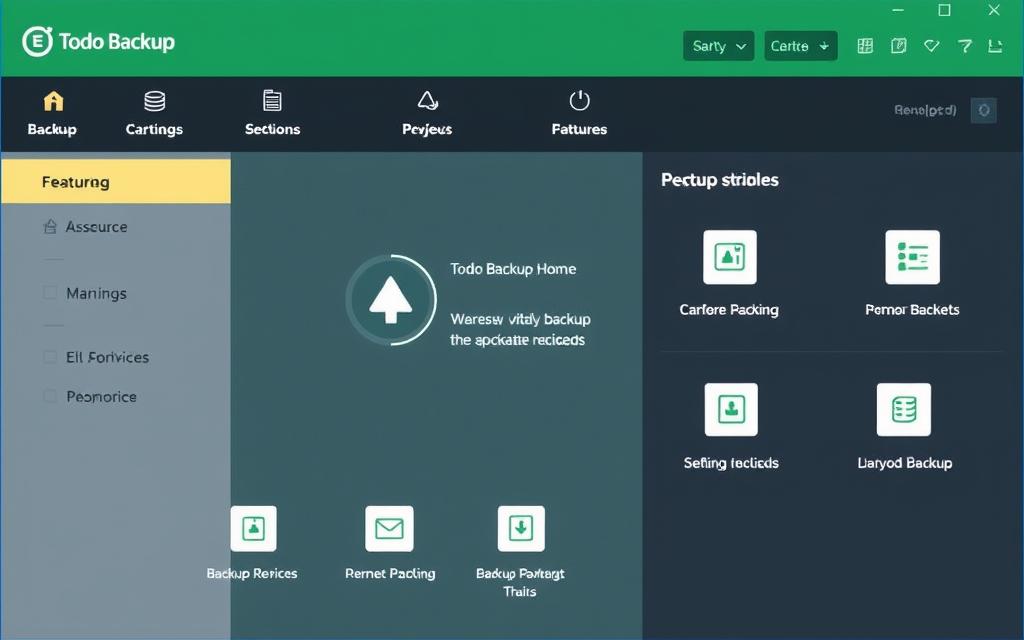Image resolution: width=1024 pixels, height=640 pixels.
Task: Click the Manings label
Action: click(x=97, y=293)
